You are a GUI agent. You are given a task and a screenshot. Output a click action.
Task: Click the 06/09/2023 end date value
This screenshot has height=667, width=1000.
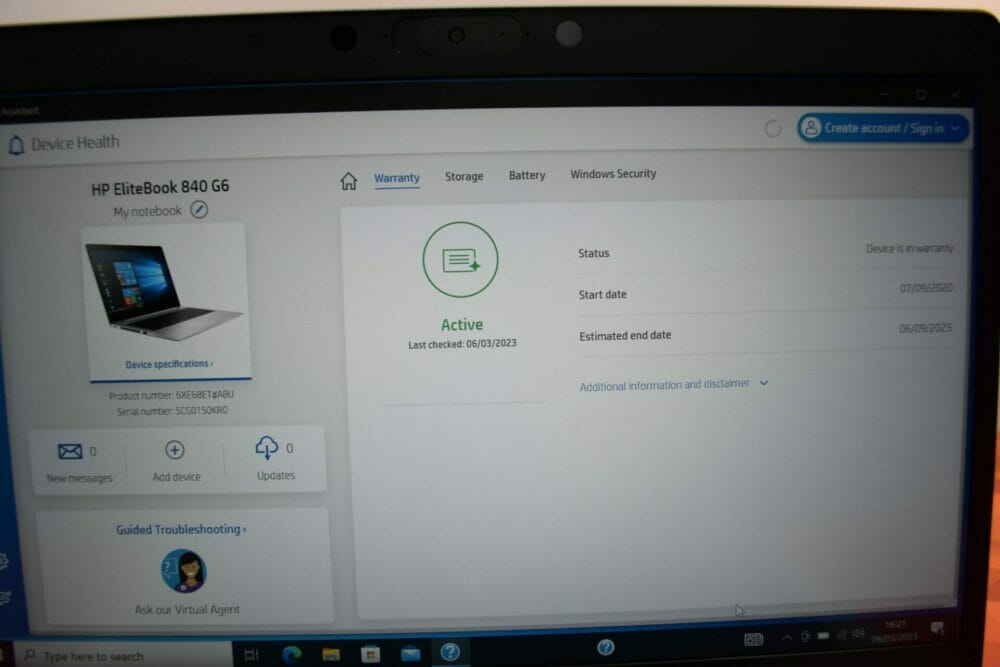tap(925, 328)
